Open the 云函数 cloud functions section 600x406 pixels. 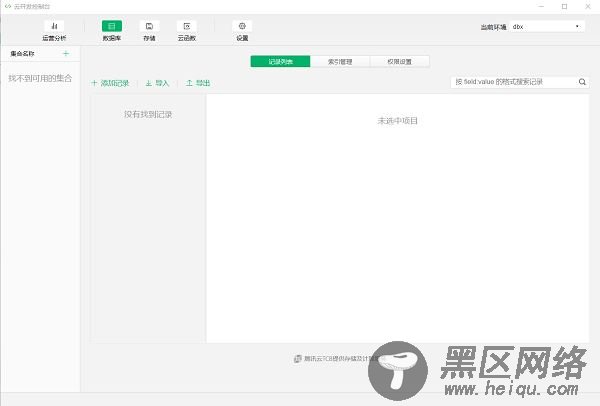(186, 27)
